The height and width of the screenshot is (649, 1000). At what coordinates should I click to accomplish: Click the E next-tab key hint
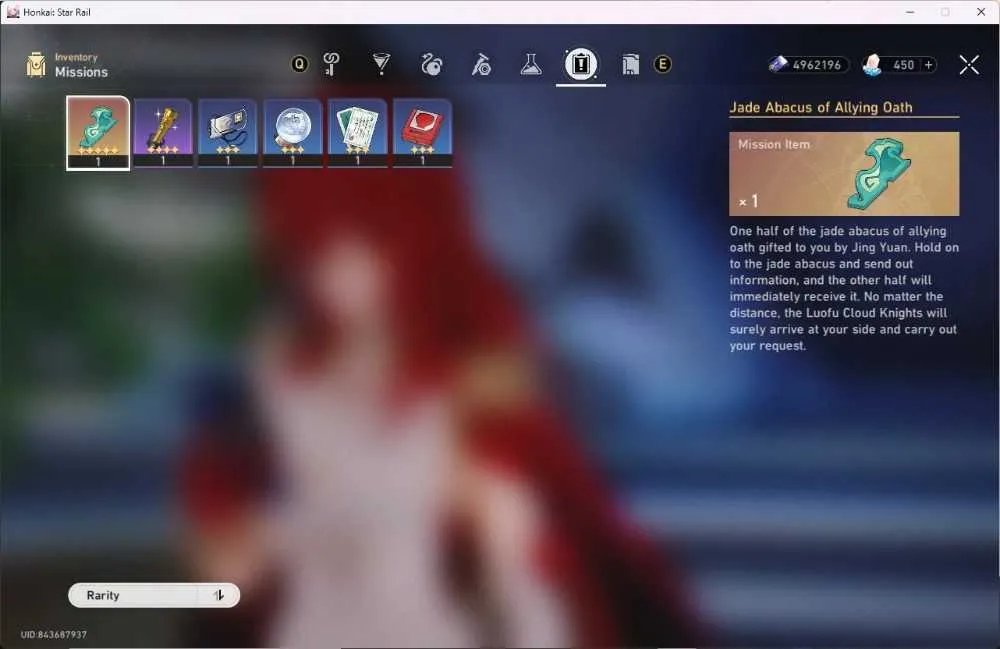(663, 64)
